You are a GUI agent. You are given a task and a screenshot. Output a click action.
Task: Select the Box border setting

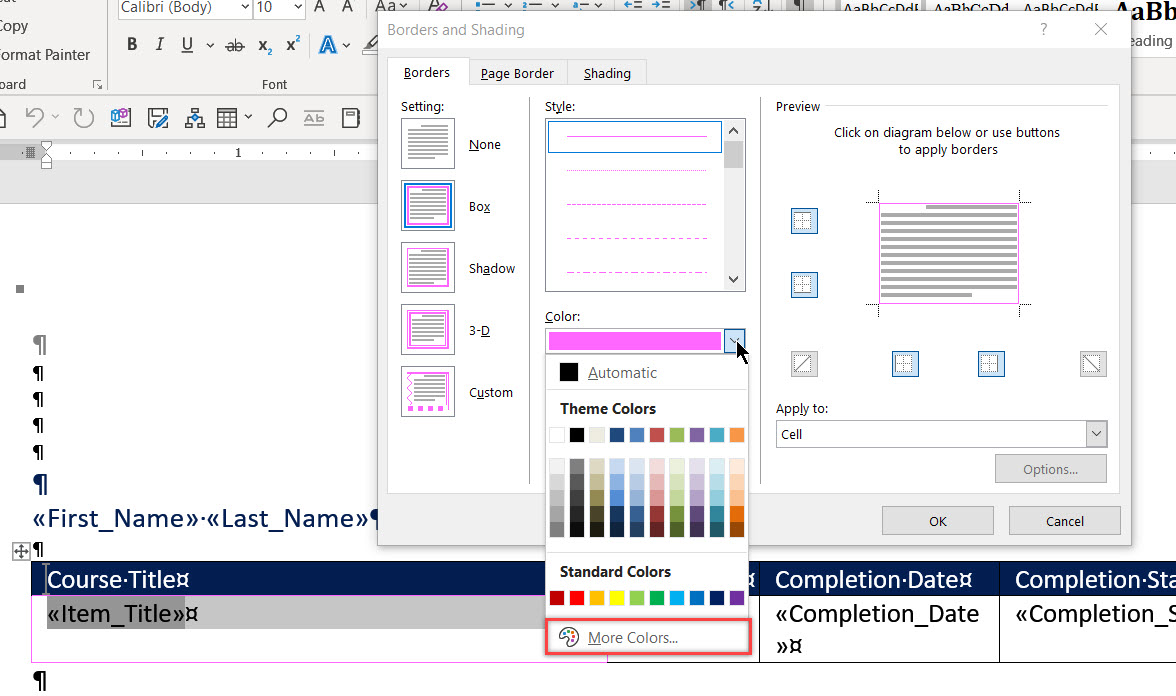pyautogui.click(x=428, y=206)
